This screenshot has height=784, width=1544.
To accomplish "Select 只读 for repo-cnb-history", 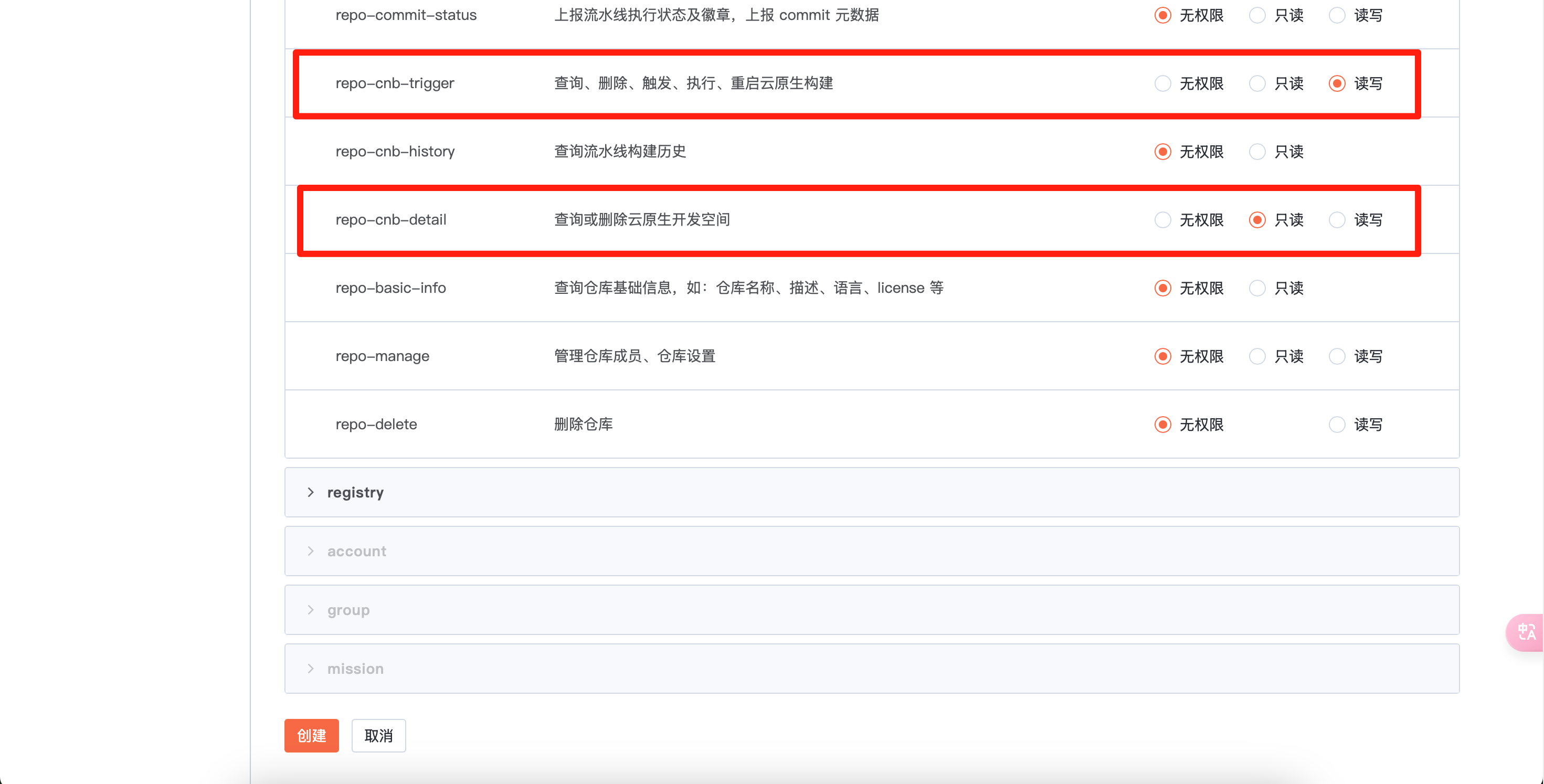I will (x=1257, y=152).
